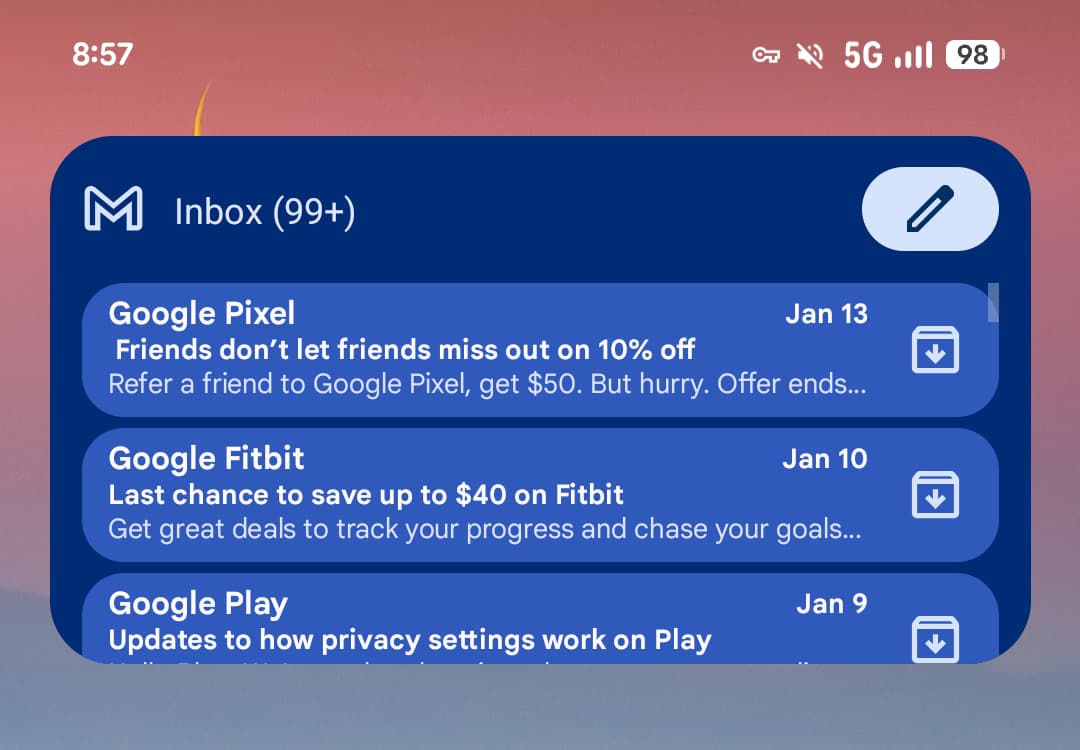The height and width of the screenshot is (750, 1080).
Task: Tap the 8:57 clock in status bar
Action: (102, 54)
